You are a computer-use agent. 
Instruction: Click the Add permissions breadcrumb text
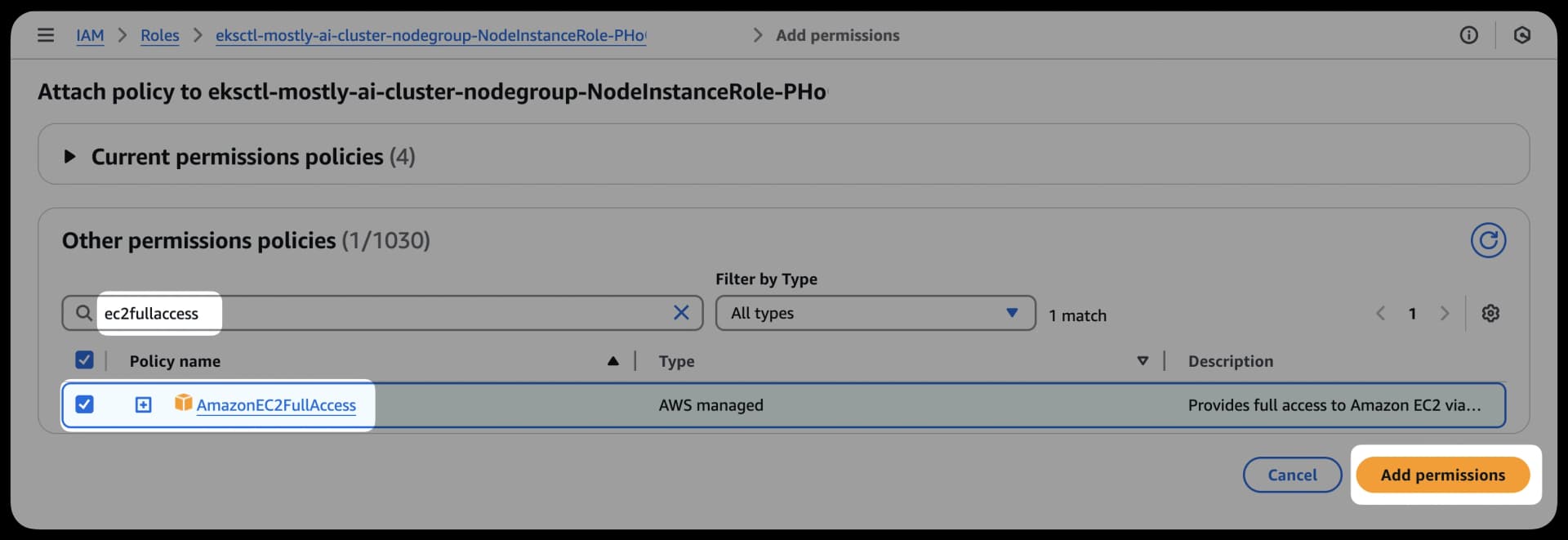click(x=837, y=36)
